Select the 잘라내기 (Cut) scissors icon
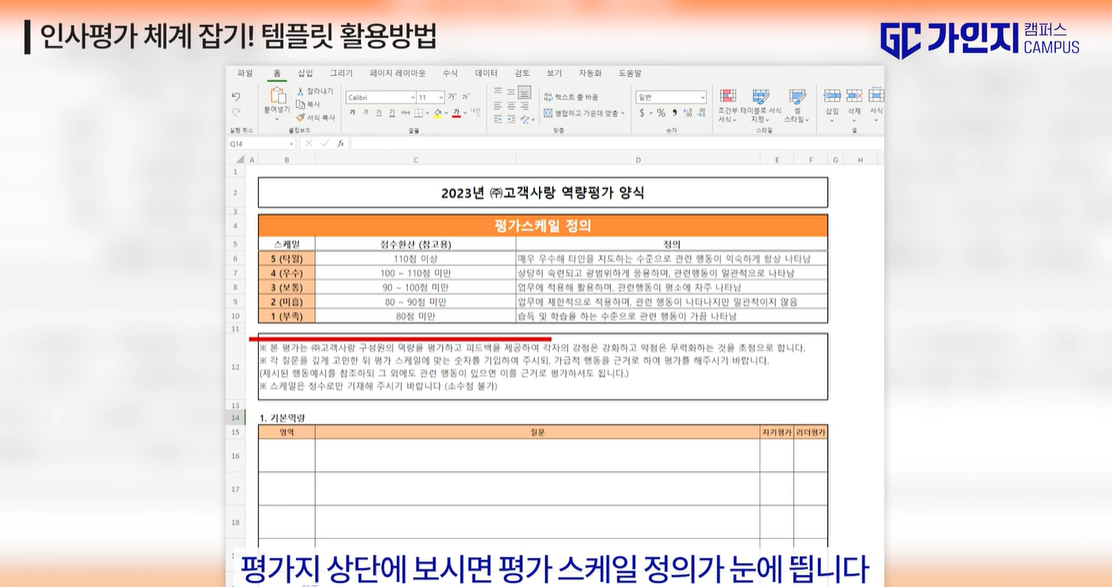The image size is (1112, 587). [x=300, y=90]
